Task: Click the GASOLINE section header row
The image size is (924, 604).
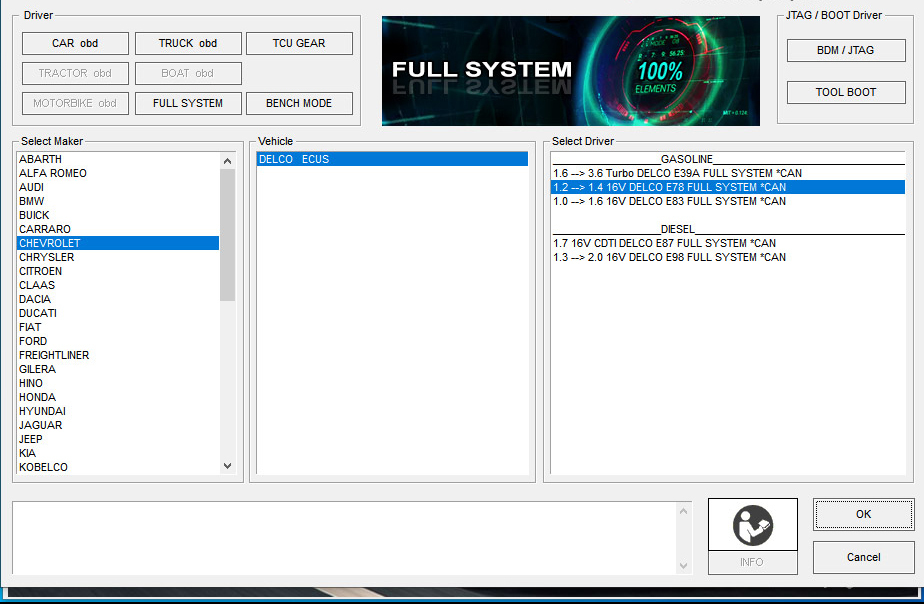Action: 728,159
